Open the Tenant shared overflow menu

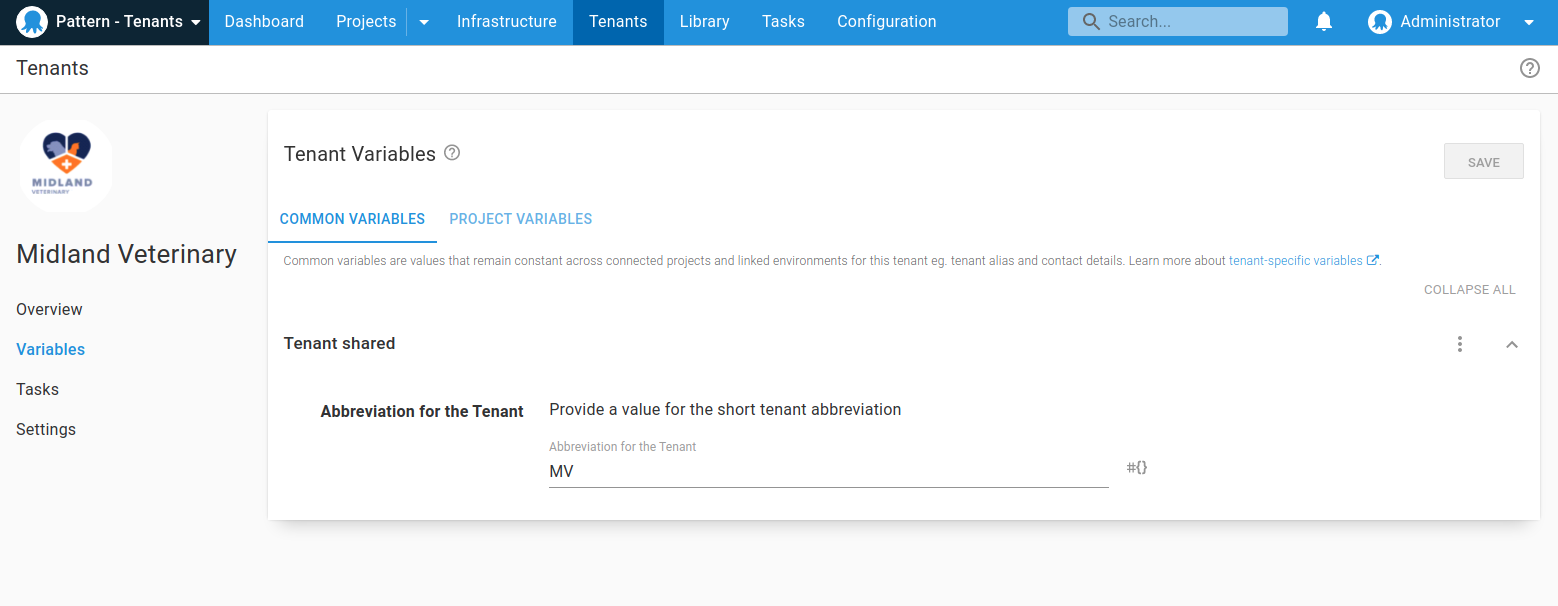[x=1460, y=344]
